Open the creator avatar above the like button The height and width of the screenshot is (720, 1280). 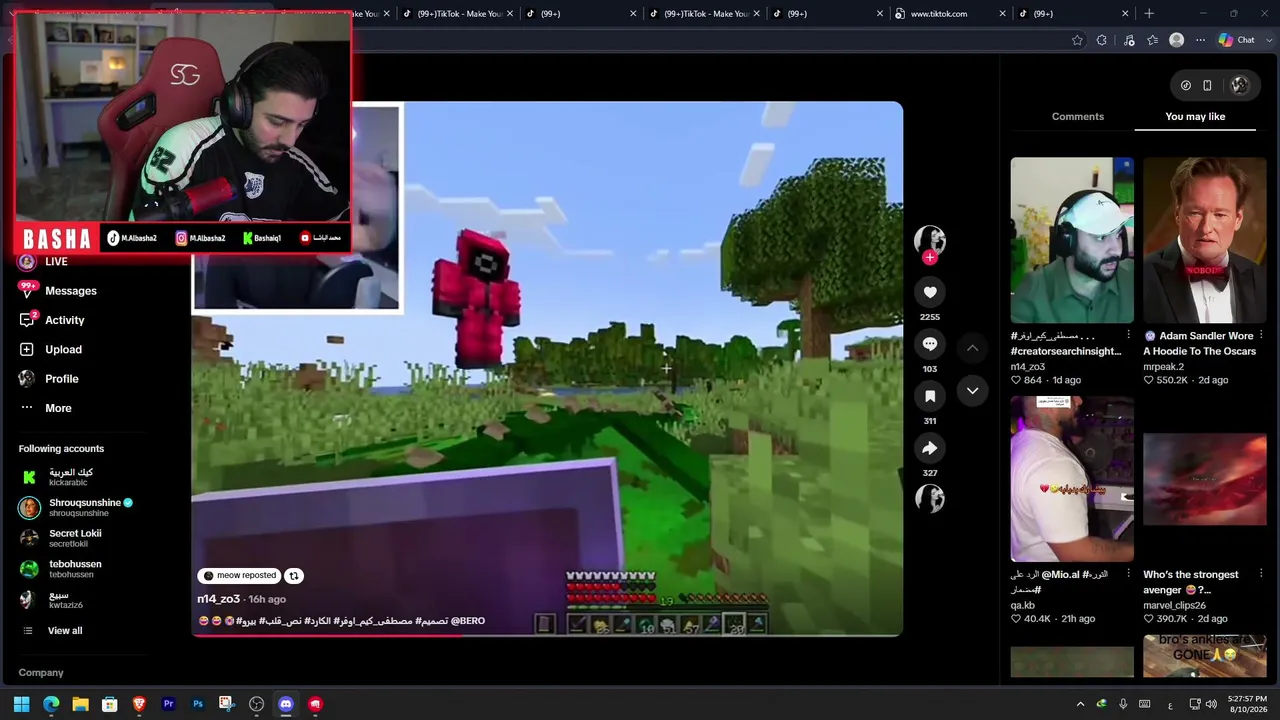(x=930, y=239)
